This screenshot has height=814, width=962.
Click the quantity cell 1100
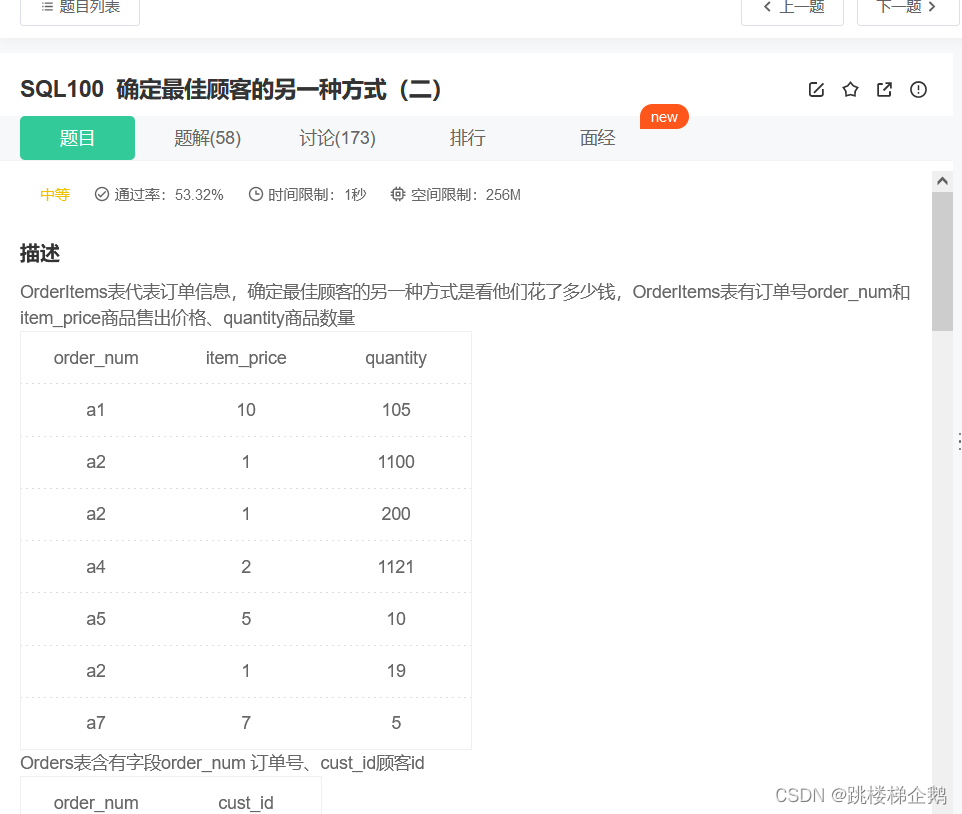396,462
